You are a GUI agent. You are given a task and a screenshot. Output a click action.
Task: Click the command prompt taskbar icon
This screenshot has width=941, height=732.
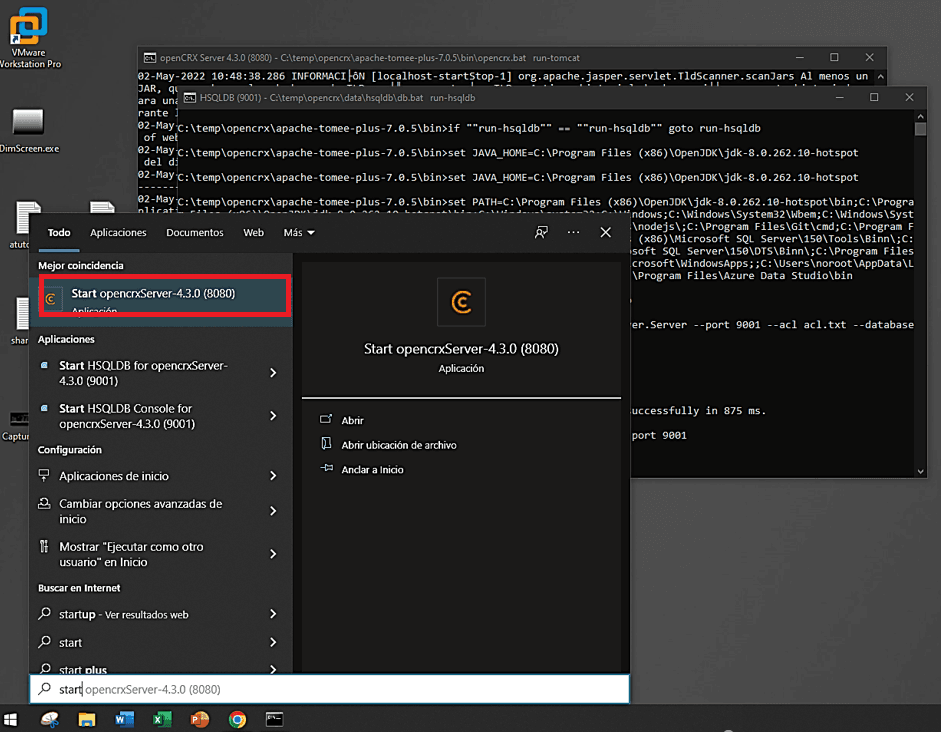click(x=274, y=719)
